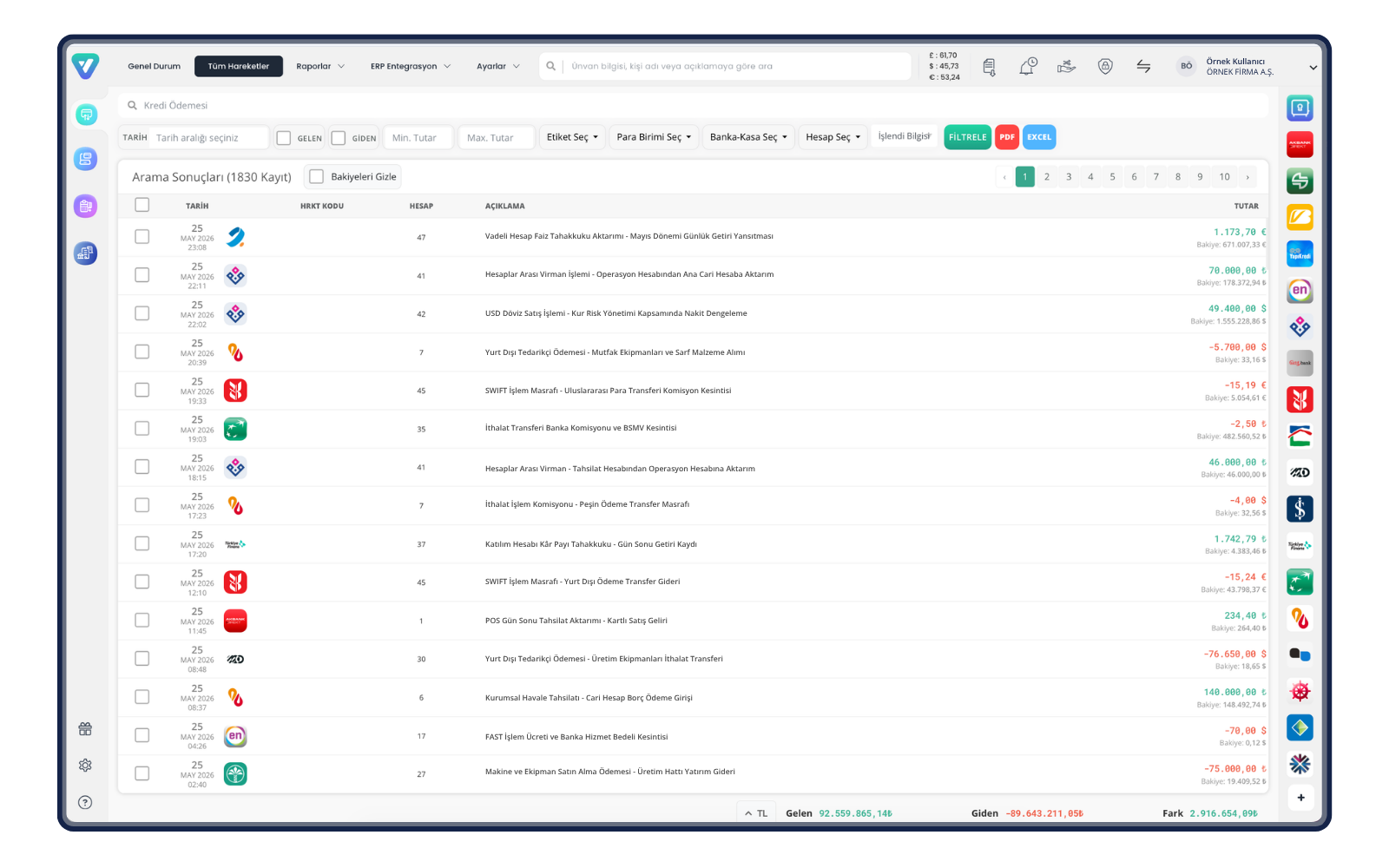Go to results page 5
1389x868 pixels.
point(1112,177)
